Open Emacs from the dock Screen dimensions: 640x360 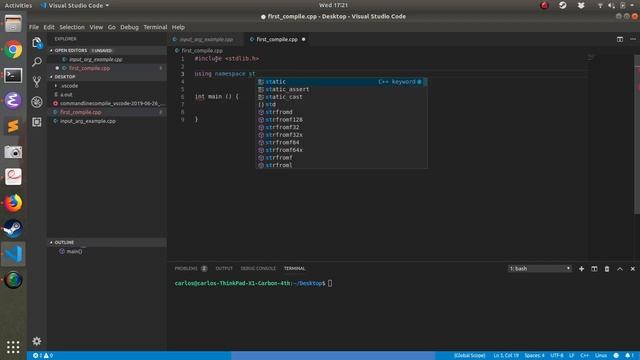pyautogui.click(x=13, y=100)
